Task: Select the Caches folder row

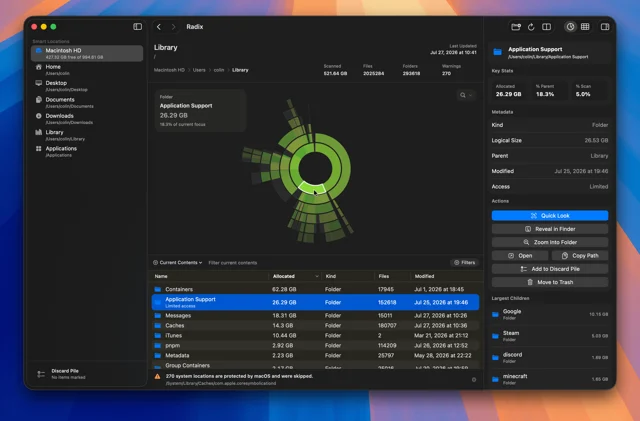Action: [315, 325]
